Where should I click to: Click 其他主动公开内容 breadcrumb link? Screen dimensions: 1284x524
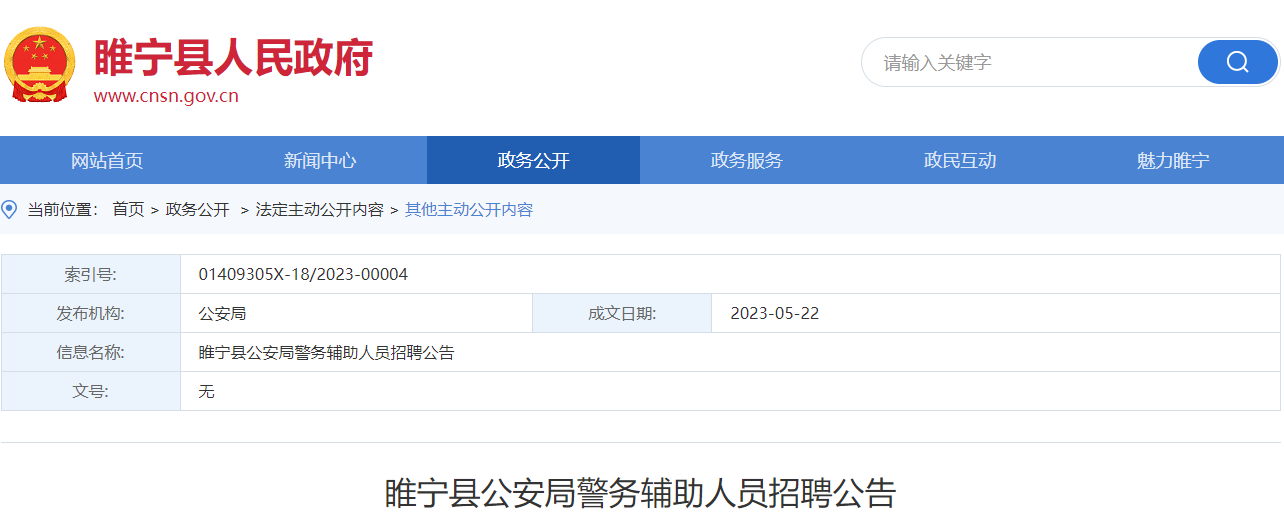click(469, 209)
